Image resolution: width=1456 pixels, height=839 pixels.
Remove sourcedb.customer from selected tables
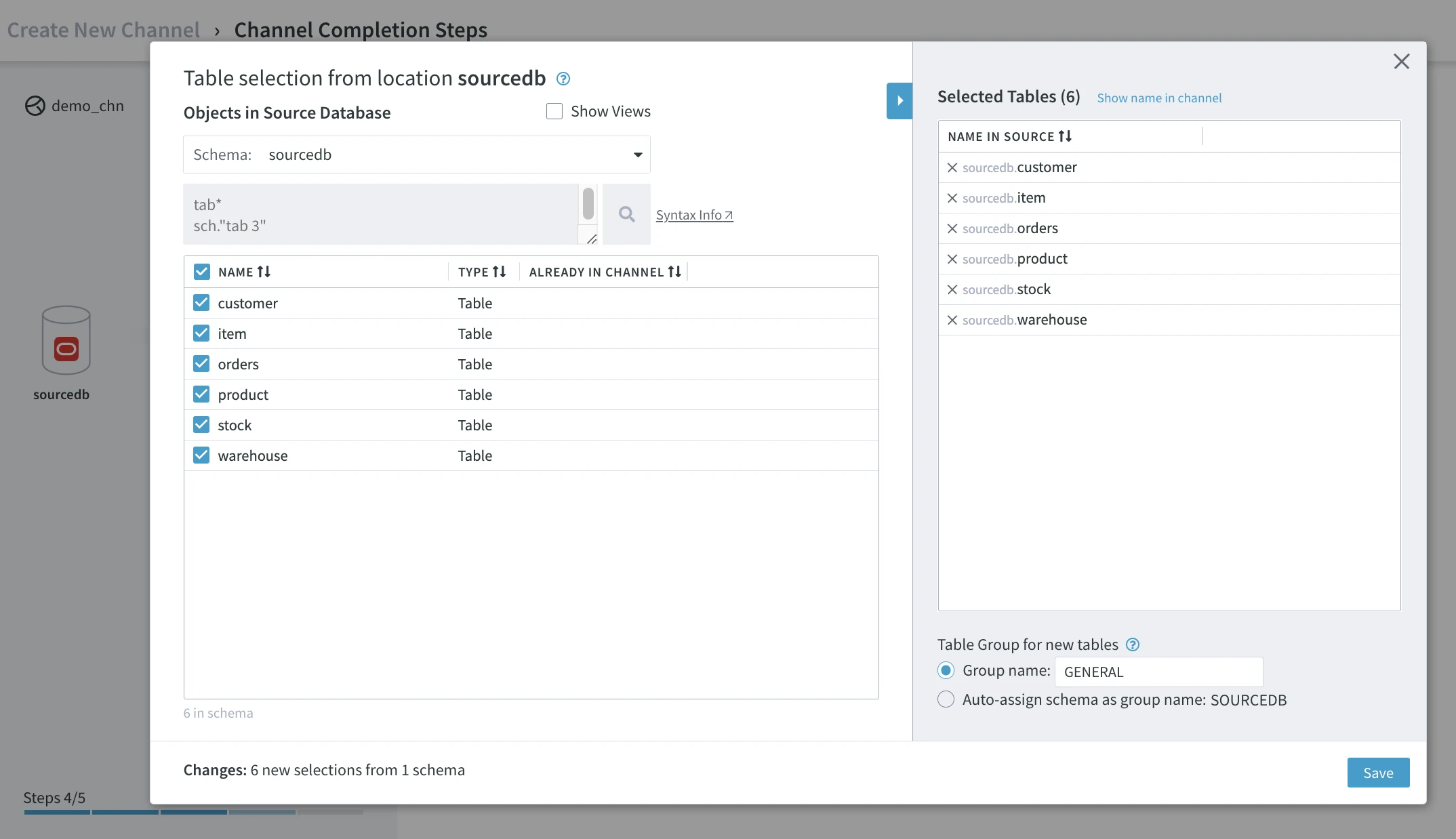coord(952,167)
